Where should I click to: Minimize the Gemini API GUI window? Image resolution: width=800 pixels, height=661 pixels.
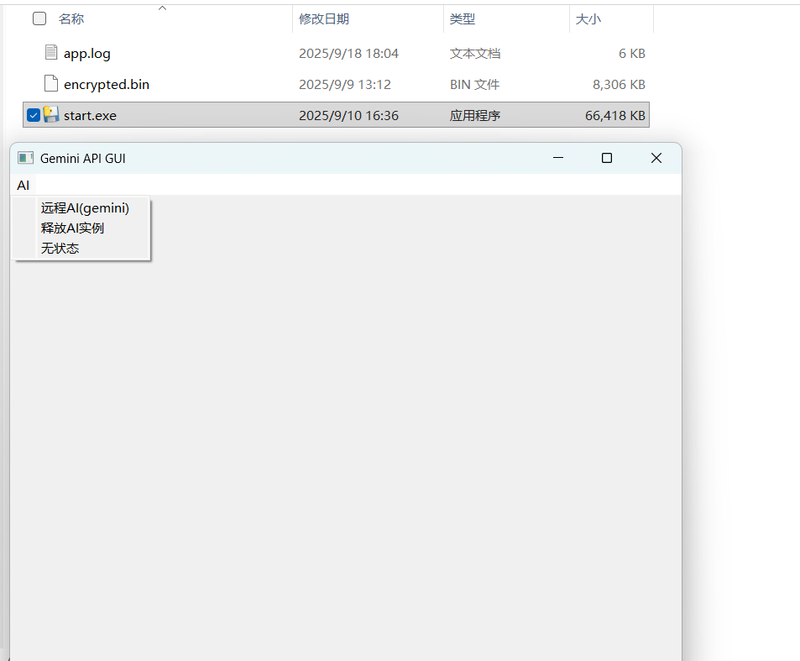(x=558, y=158)
